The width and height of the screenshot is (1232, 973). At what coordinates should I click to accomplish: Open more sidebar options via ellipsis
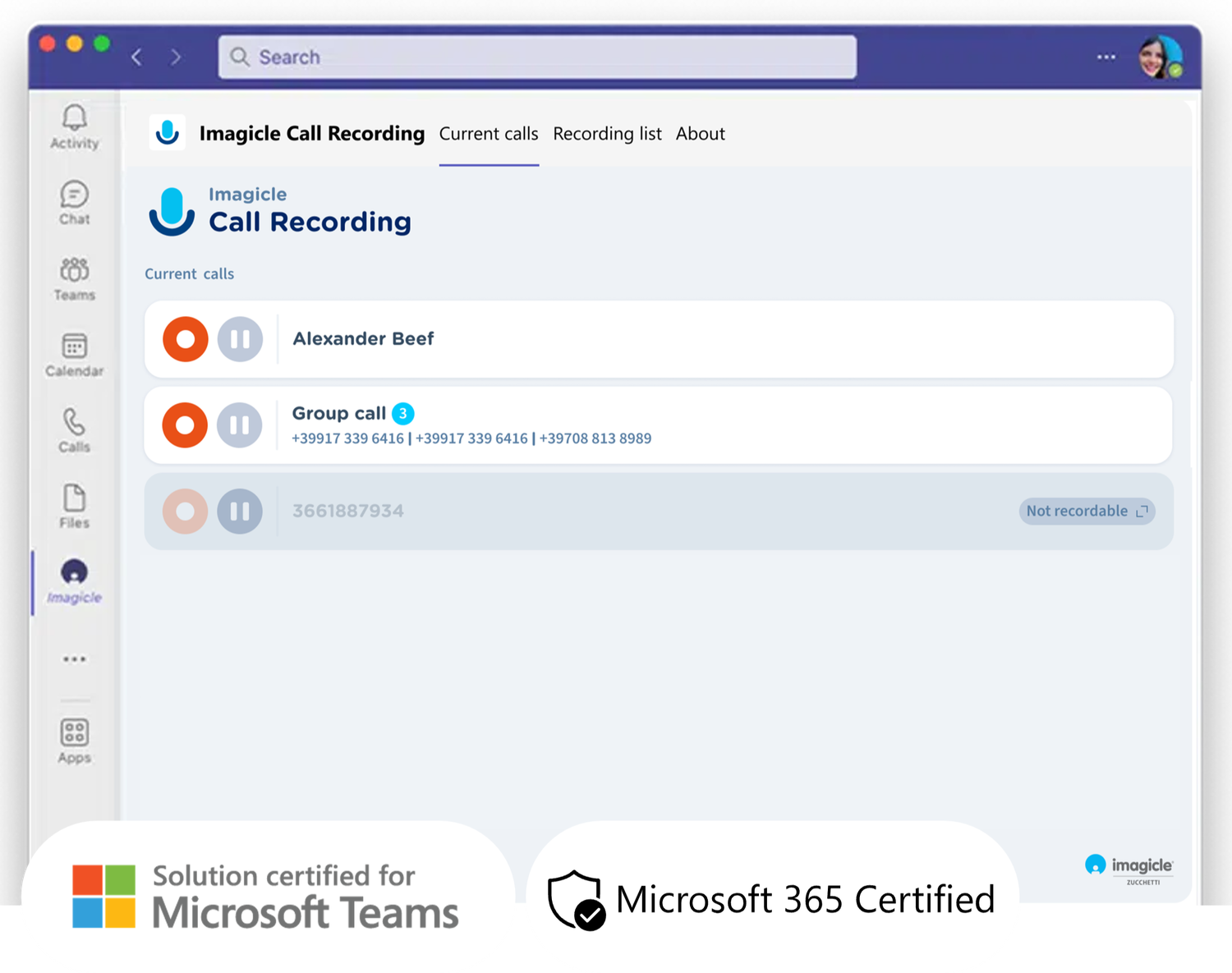coord(74,659)
